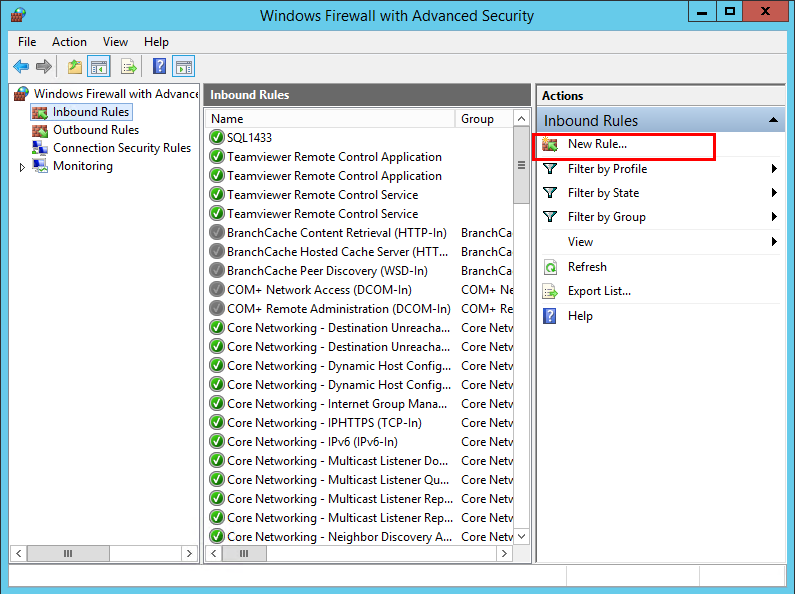
Task: Select Outbound Rules in the tree
Action: click(95, 130)
